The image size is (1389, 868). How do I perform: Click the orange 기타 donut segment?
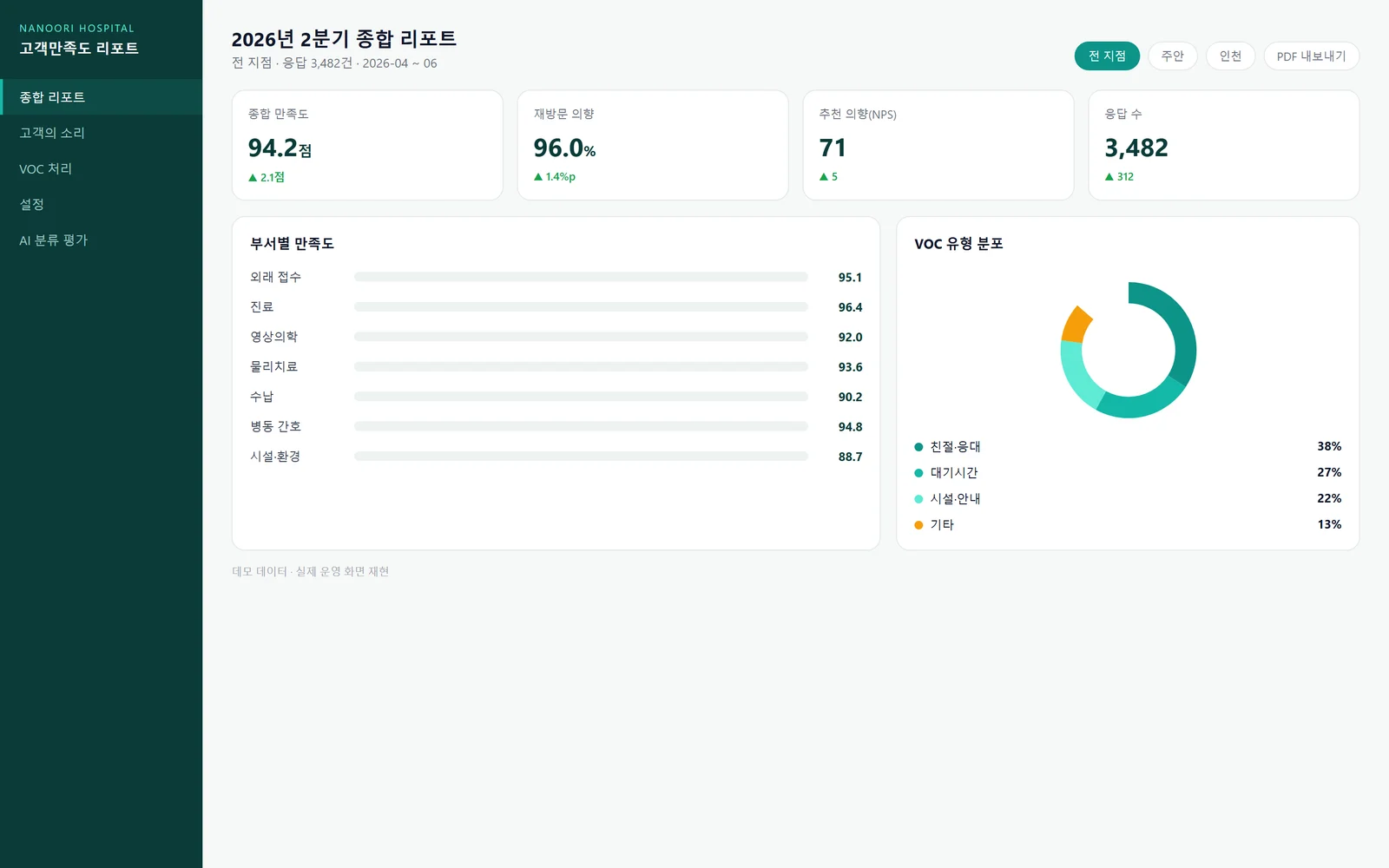pyautogui.click(x=1076, y=325)
